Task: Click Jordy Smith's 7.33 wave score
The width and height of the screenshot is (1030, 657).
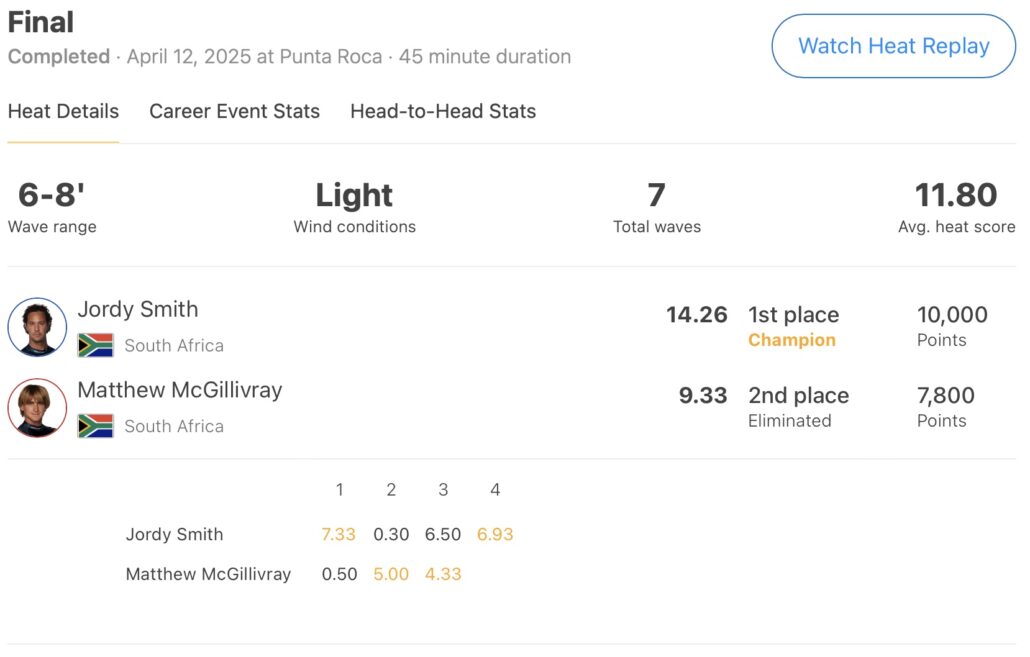Action: click(x=338, y=534)
